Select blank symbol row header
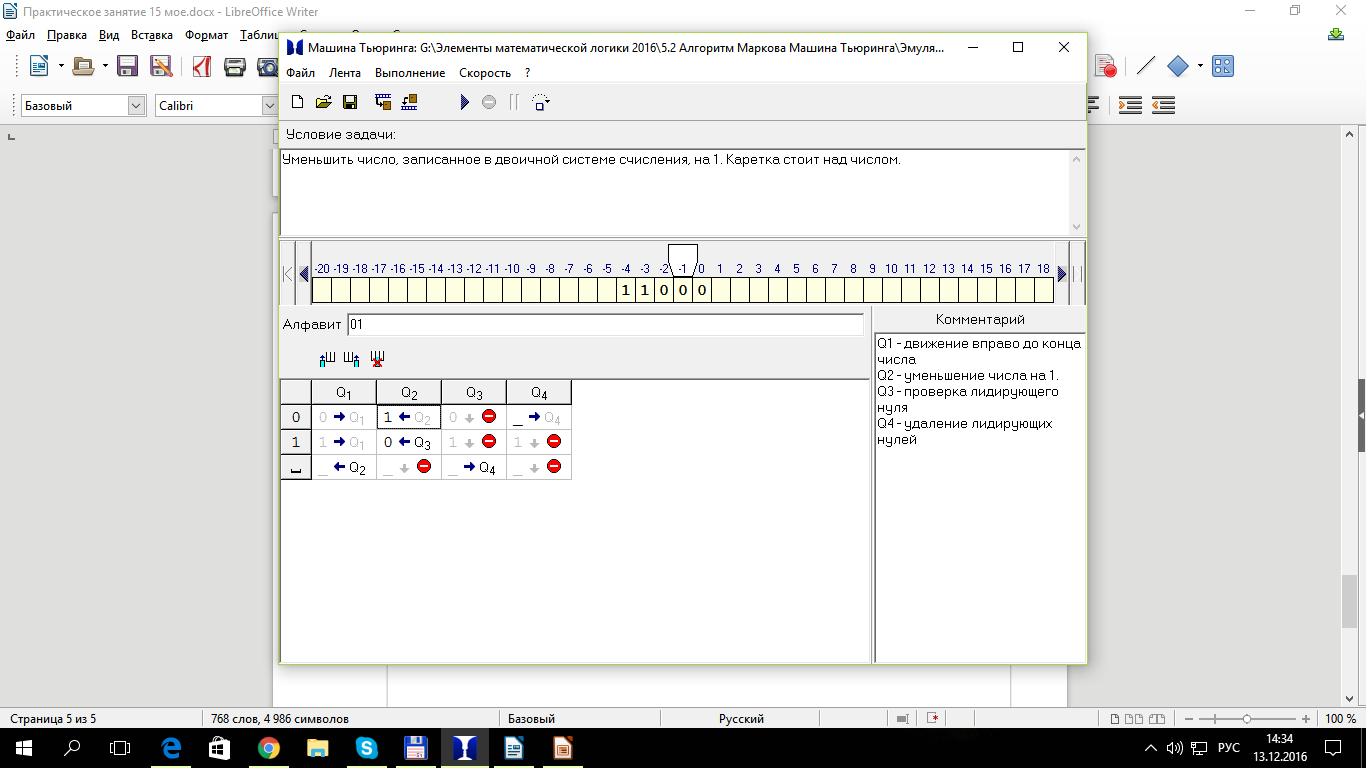This screenshot has height=768, width=1366. 296,467
